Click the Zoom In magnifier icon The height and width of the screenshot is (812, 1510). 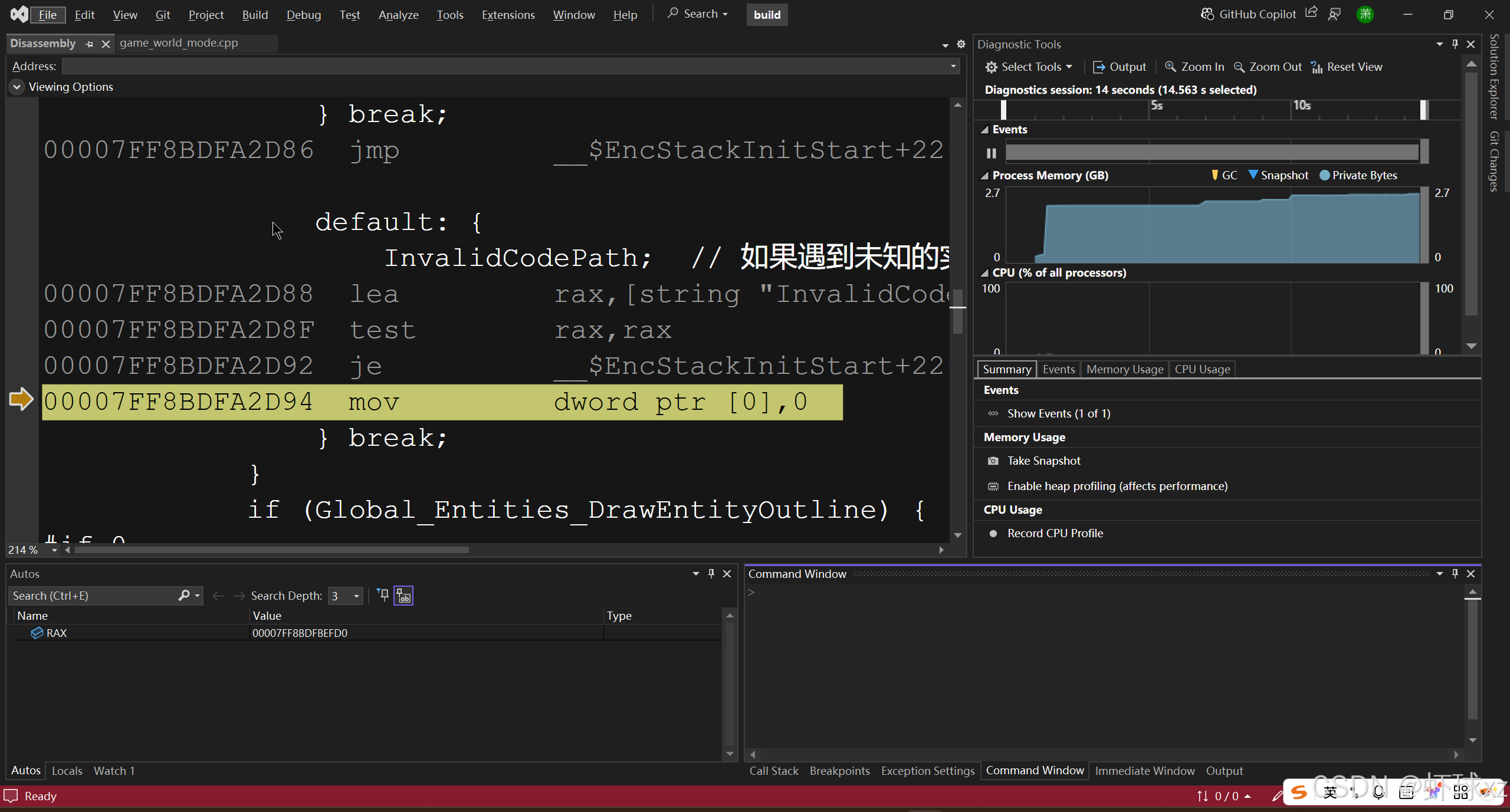pos(1170,67)
